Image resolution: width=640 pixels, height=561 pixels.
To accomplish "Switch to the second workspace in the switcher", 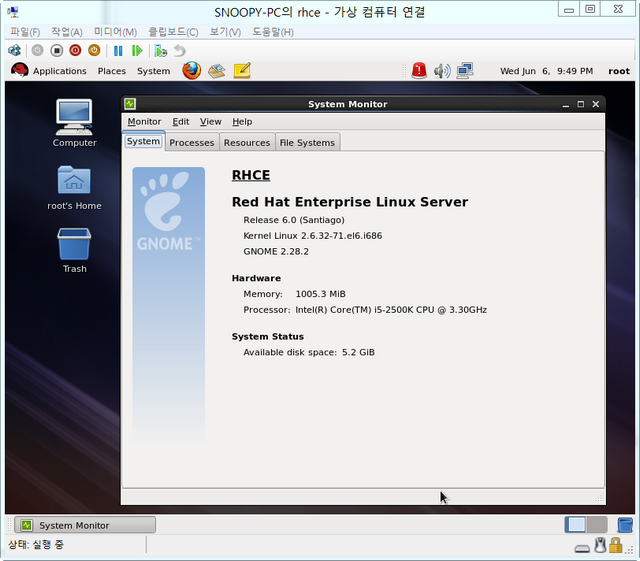I will pyautogui.click(x=597, y=525).
